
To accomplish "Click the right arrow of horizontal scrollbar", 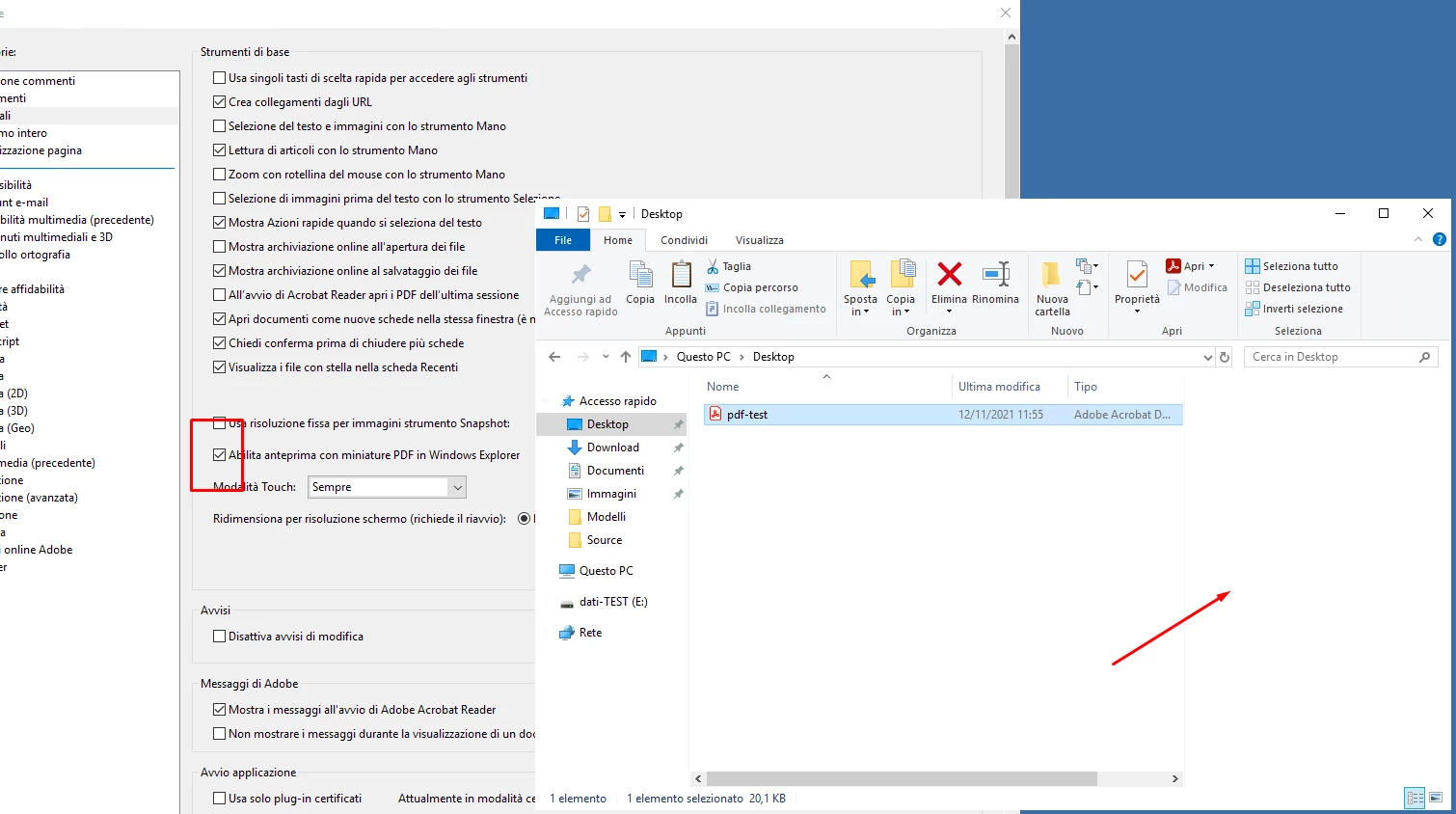I will (x=1174, y=778).
